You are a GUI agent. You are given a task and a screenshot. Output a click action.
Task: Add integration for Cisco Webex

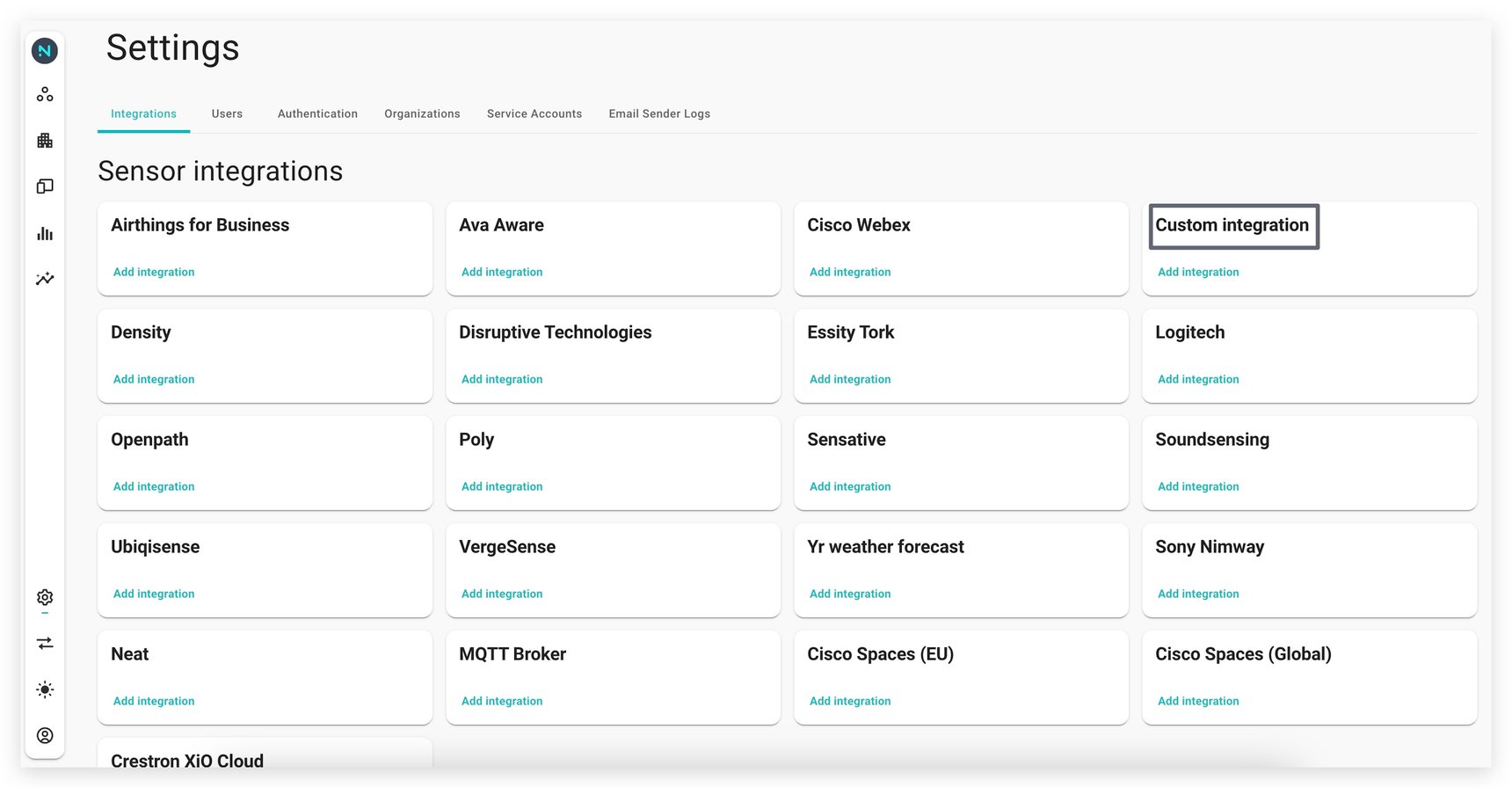pos(850,272)
